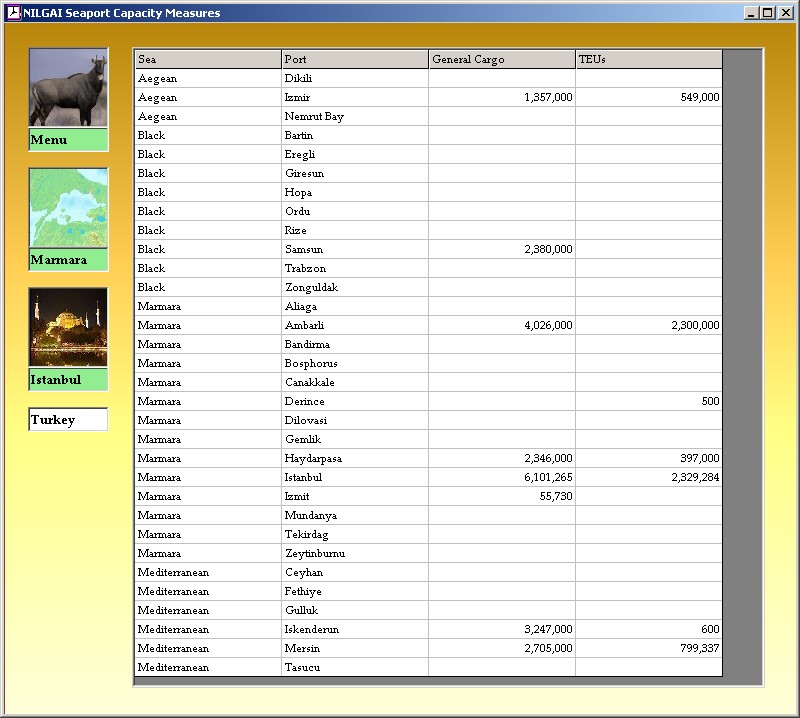Minimize the NILGAI window
The height and width of the screenshot is (718, 800).
[751, 13]
